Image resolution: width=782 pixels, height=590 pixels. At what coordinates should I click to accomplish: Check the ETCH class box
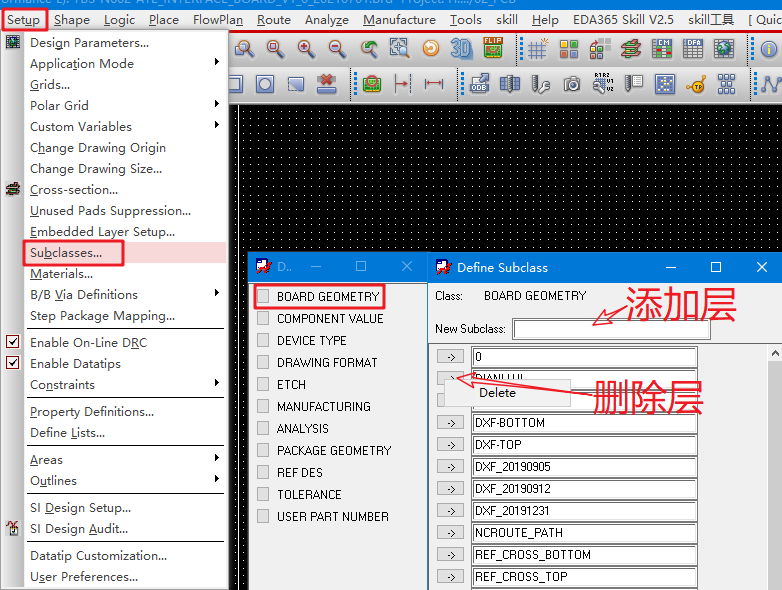click(263, 384)
